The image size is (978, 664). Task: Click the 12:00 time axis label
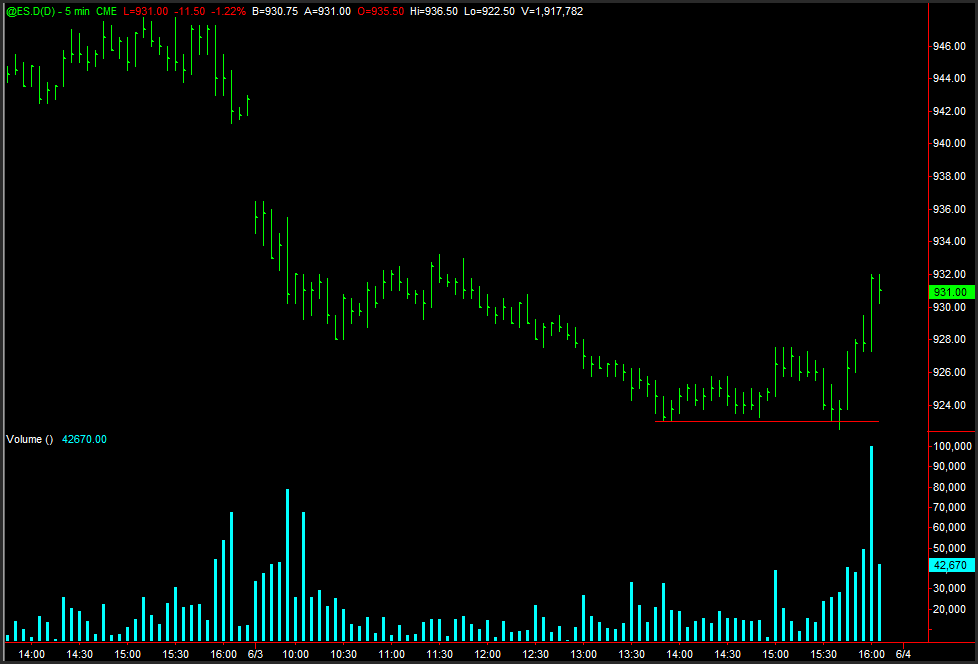click(488, 654)
